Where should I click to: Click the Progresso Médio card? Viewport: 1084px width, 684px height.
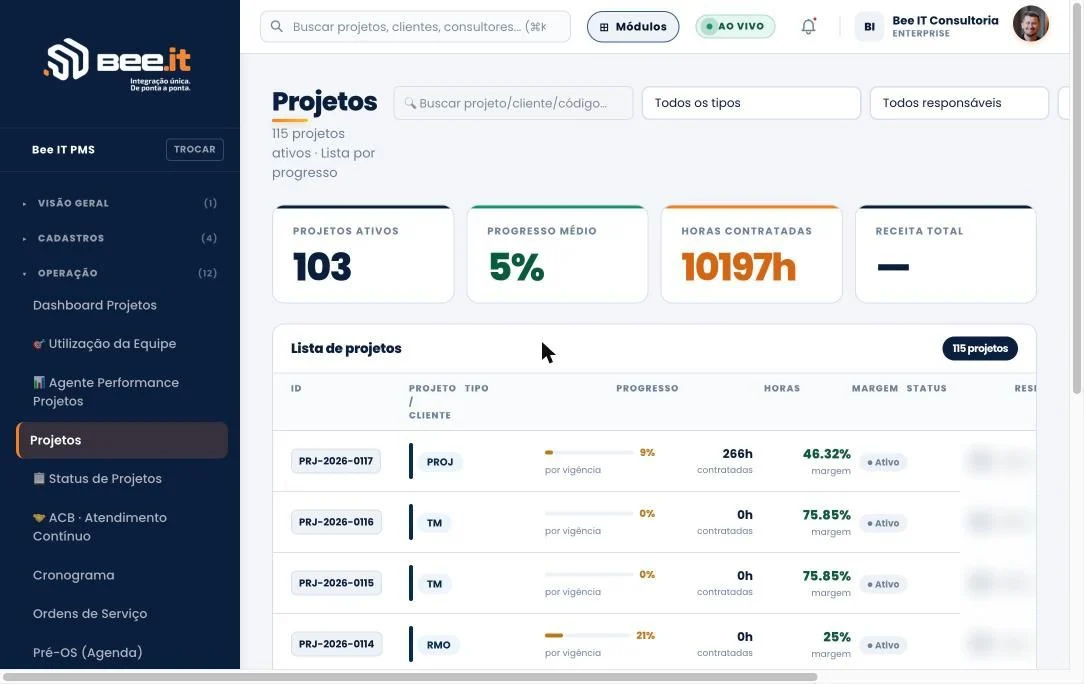point(557,254)
